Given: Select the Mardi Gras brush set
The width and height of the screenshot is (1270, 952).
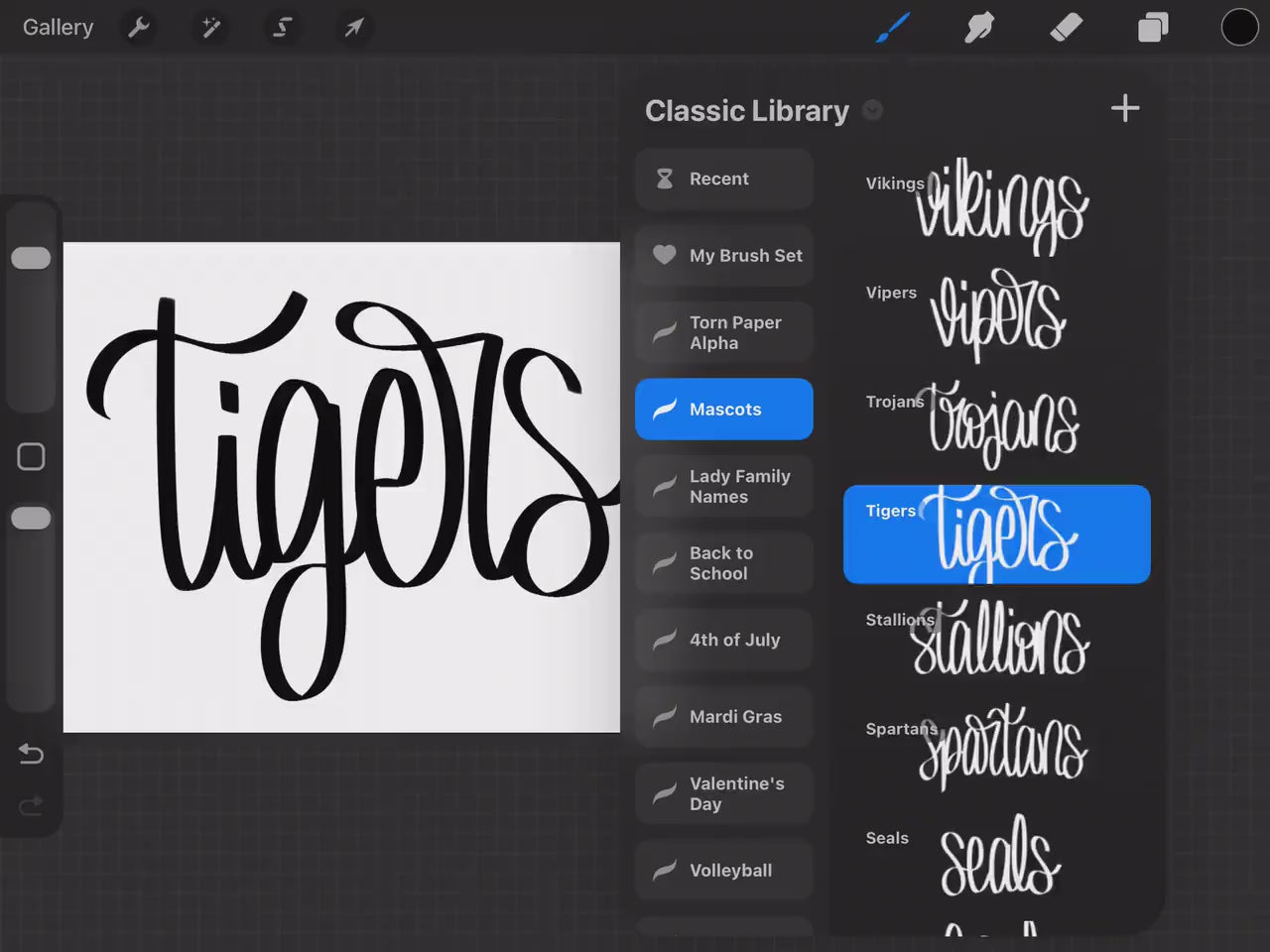Looking at the screenshot, I should (x=724, y=716).
